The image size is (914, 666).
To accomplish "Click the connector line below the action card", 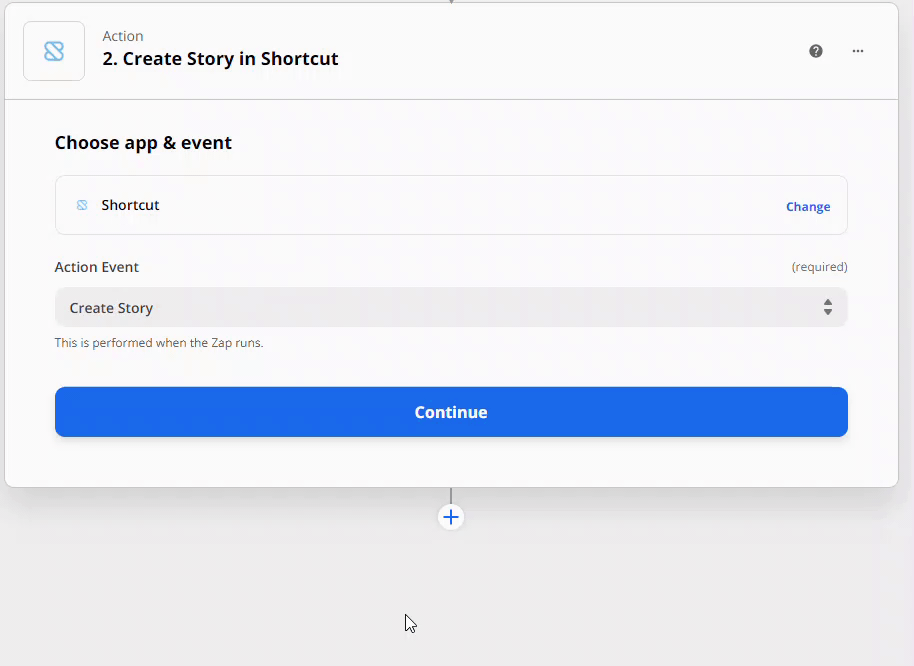I will click(451, 496).
